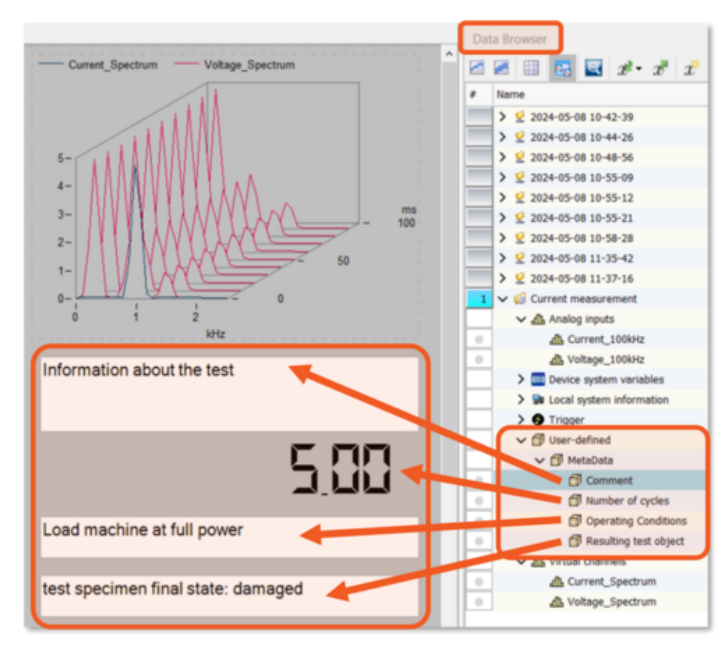This screenshot has width=725, height=651.
Task: Expand the Trigger node
Action: 521,419
